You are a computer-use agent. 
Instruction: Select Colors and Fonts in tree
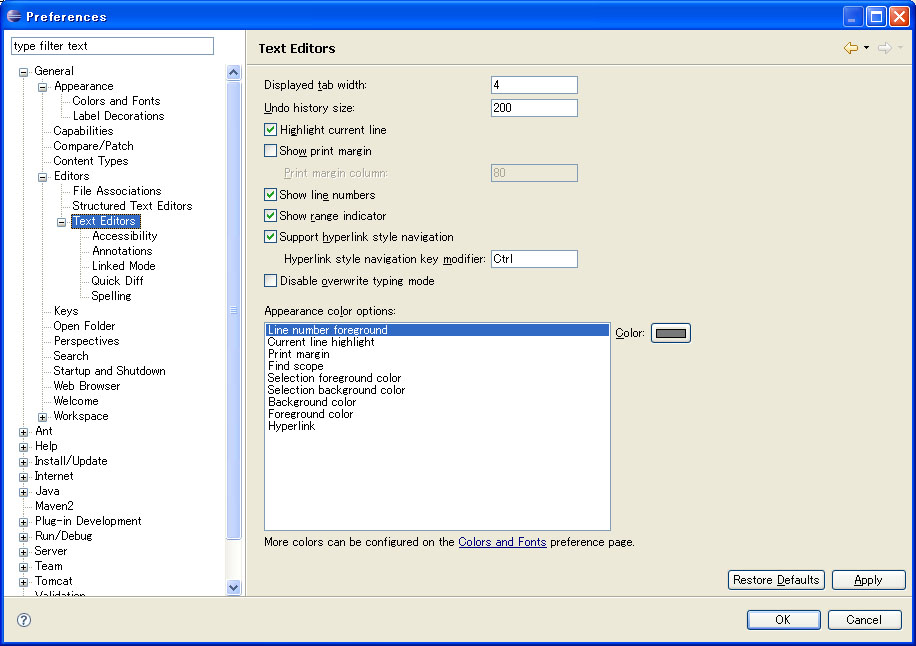pyautogui.click(x=116, y=101)
